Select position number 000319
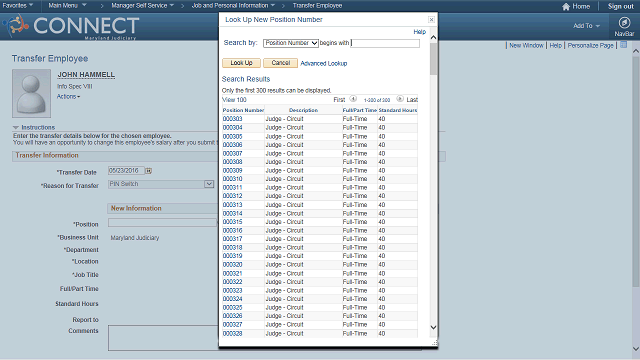 tap(232, 256)
